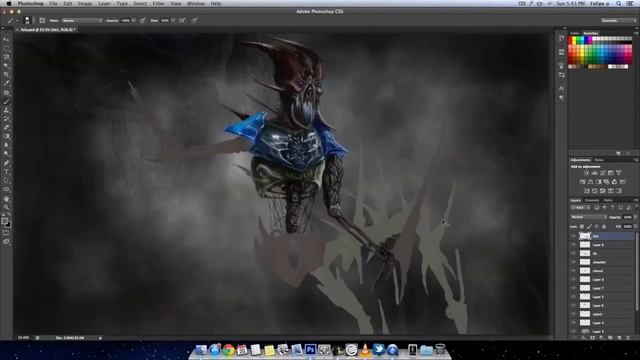Select the Hand tool
This screenshot has height=360, width=640.
tap(6, 199)
